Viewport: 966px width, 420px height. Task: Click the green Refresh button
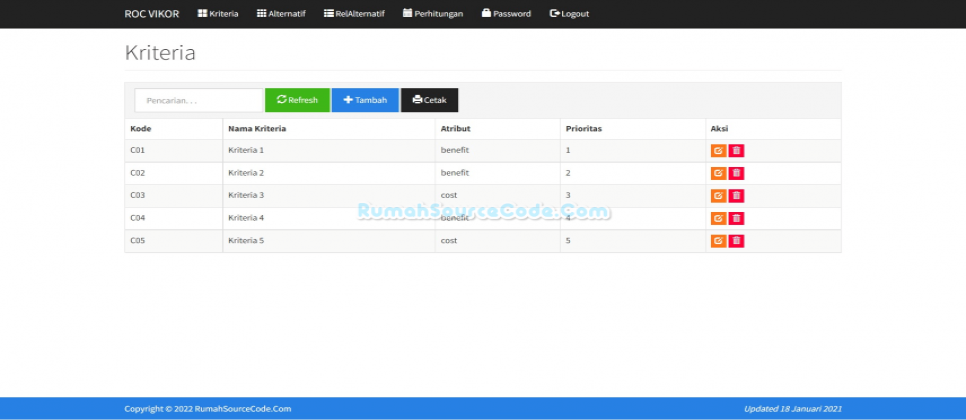pos(298,100)
